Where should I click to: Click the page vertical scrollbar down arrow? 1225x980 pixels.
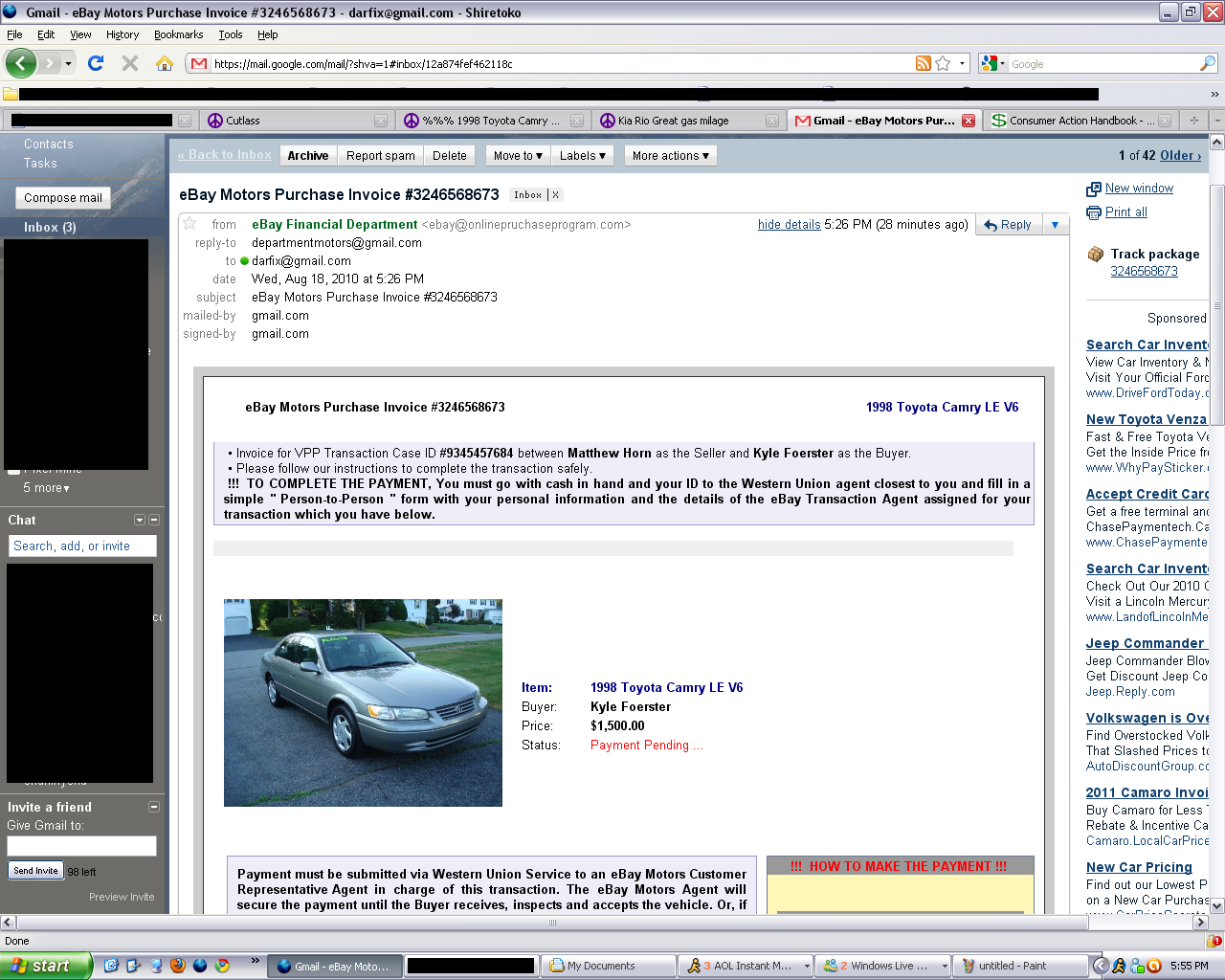1217,905
